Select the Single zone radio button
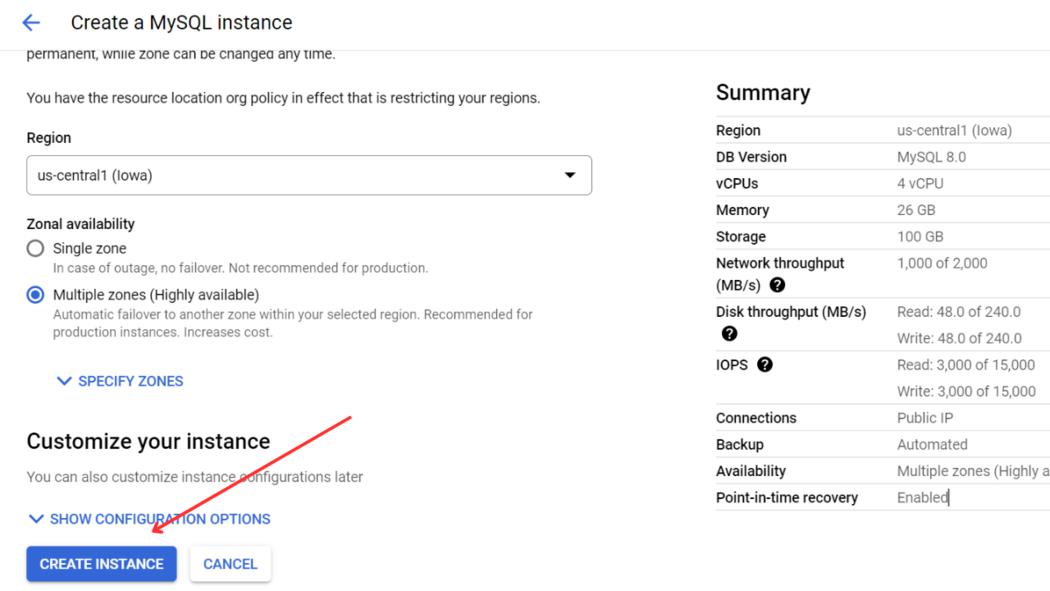The height and width of the screenshot is (591, 1050). coord(36,248)
